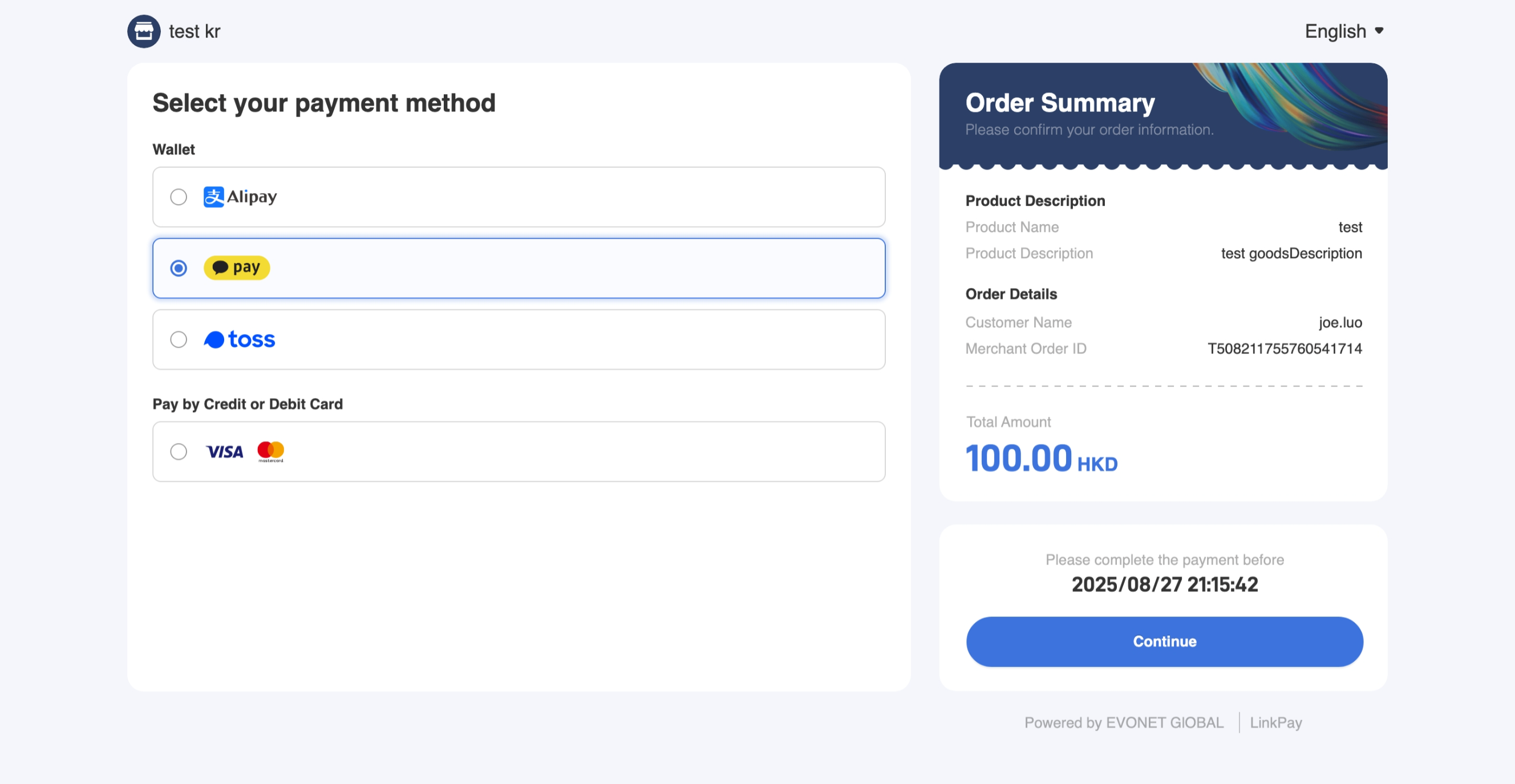
Task: Click the toss logo
Action: [240, 340]
